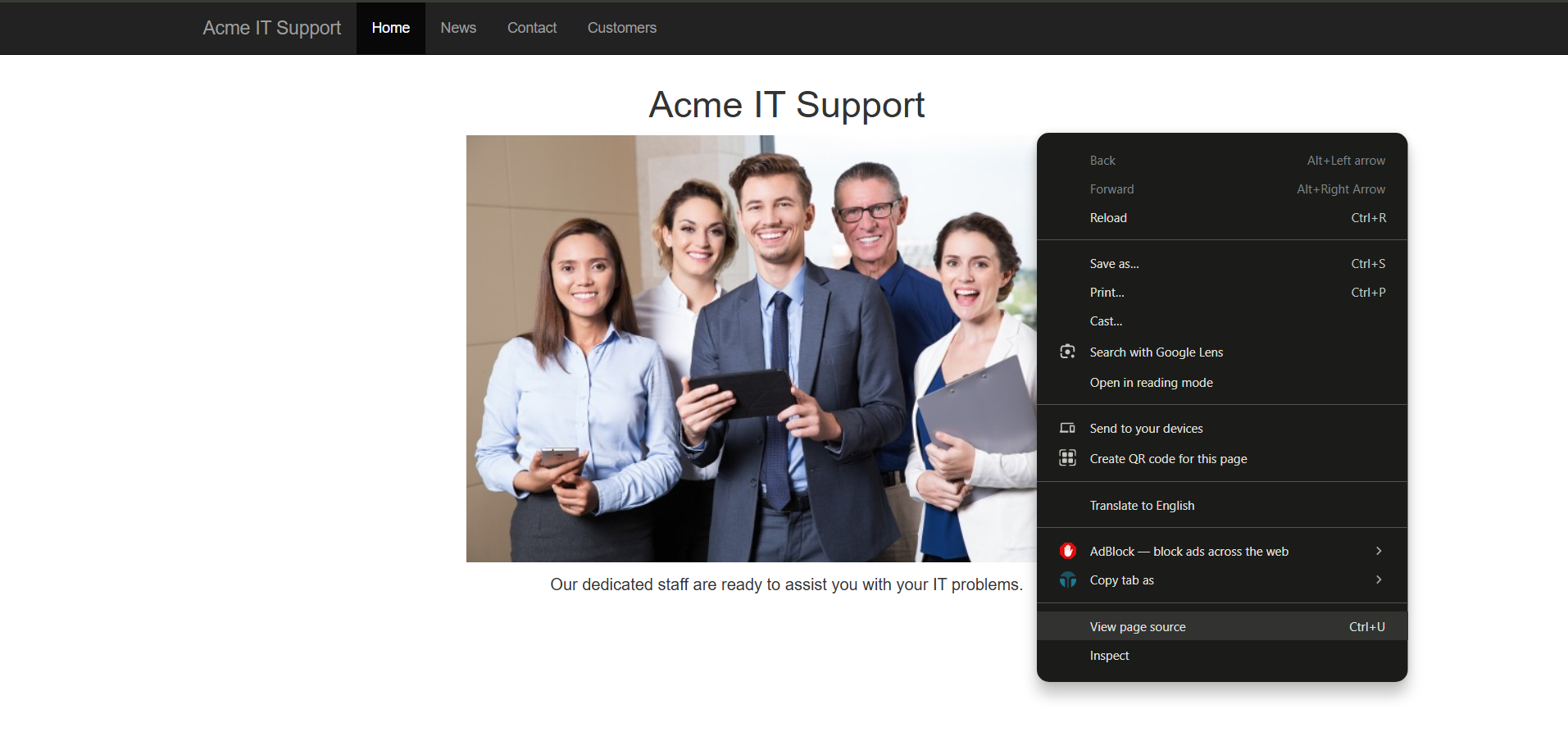Image resolution: width=1568 pixels, height=741 pixels.
Task: Expand the Copy tab as submenu arrow
Action: coord(1379,580)
